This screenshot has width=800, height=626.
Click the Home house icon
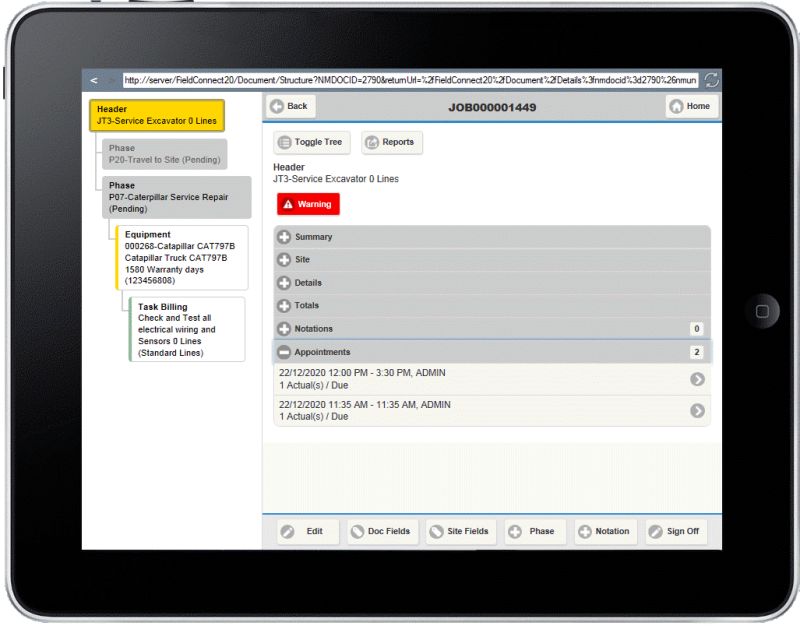click(676, 106)
